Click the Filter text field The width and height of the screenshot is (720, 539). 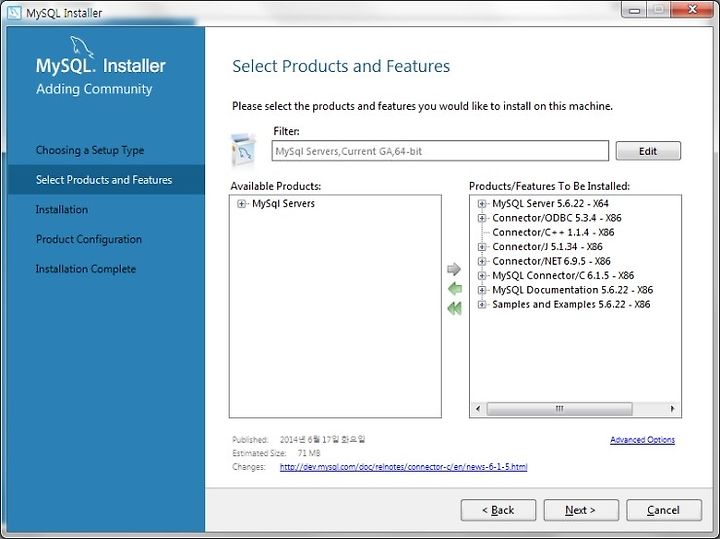click(440, 151)
